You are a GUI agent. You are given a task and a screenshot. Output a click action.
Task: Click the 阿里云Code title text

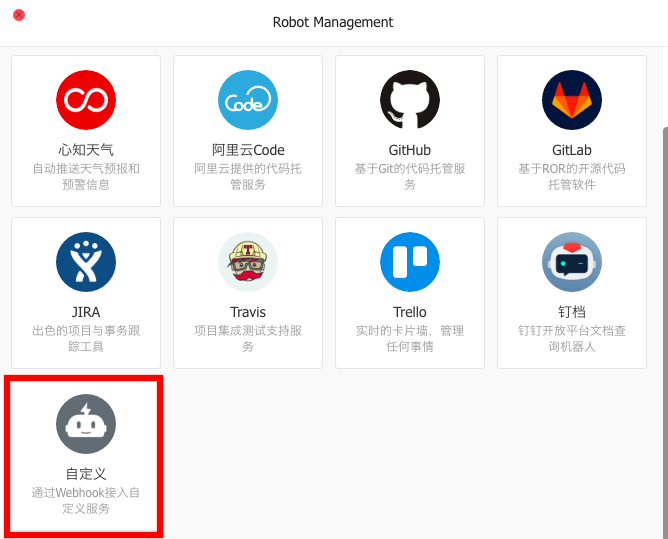coord(248,150)
